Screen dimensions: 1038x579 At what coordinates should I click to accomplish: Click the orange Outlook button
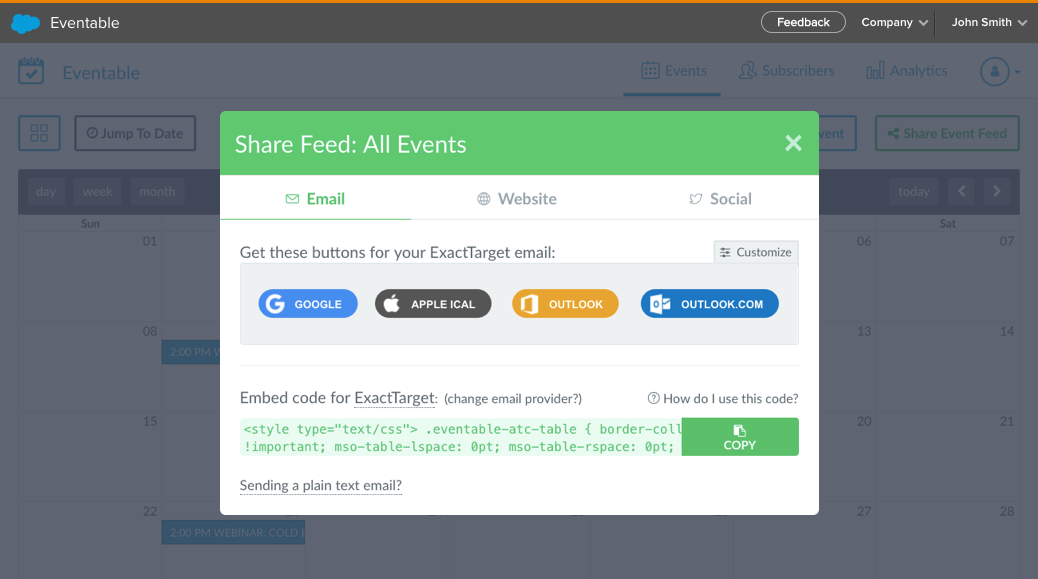(565, 304)
